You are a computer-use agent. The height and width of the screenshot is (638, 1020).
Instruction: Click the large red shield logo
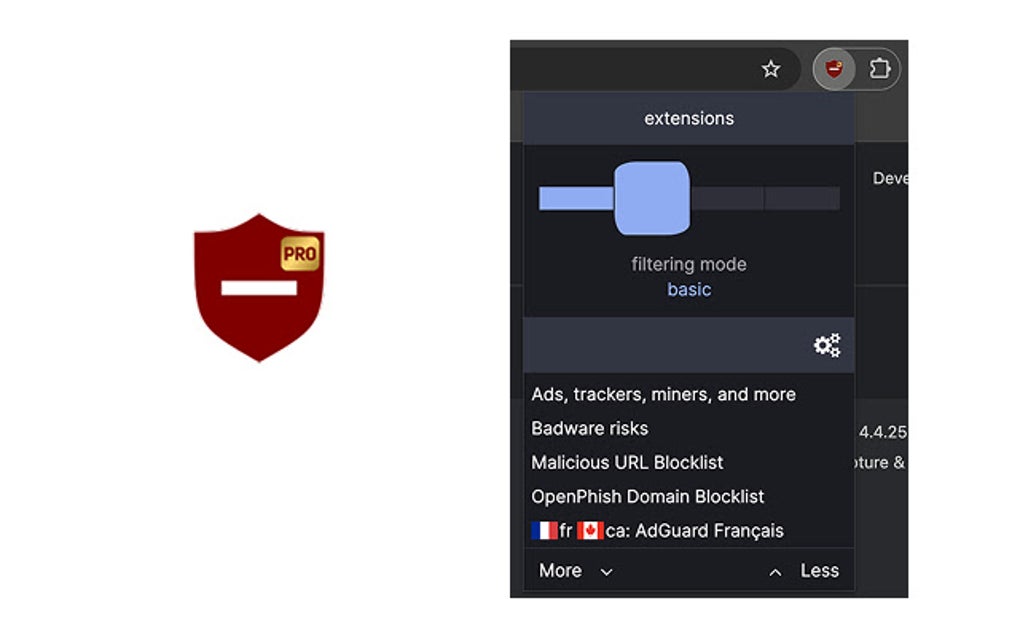click(258, 288)
